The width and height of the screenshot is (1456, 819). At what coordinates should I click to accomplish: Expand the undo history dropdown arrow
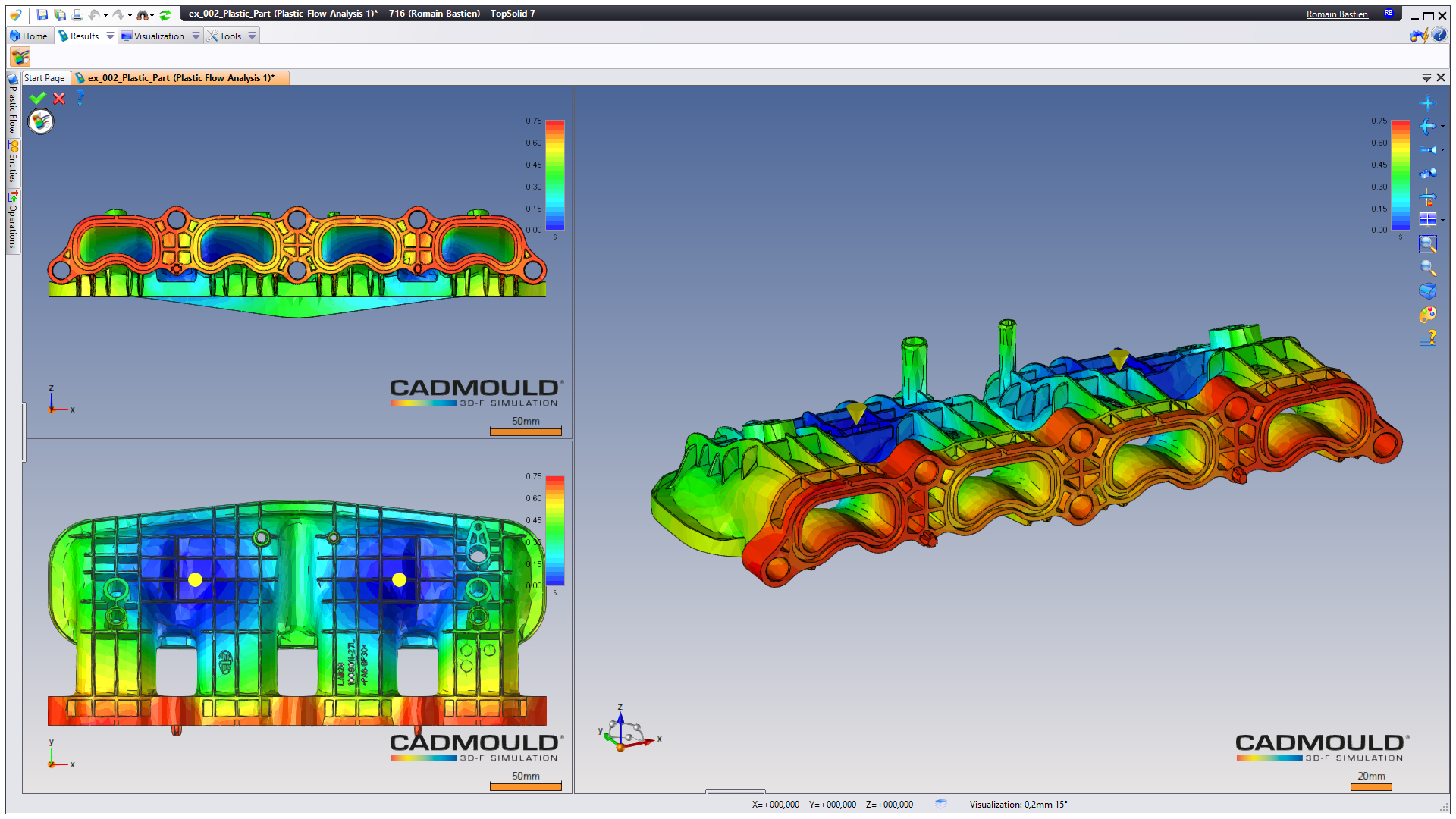point(105,15)
